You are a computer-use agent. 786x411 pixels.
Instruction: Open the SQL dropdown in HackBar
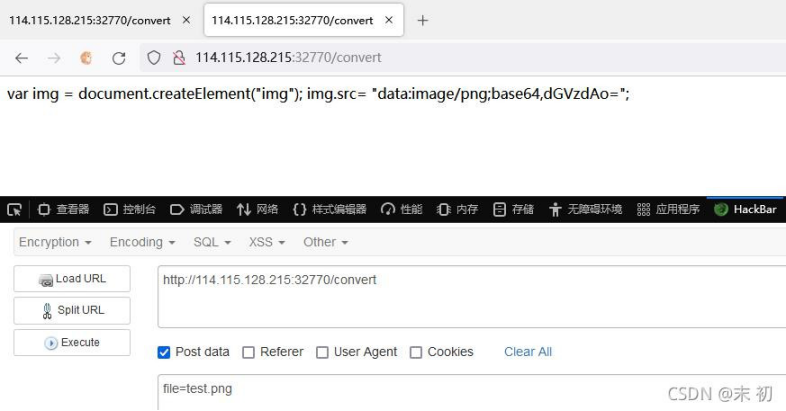212,242
